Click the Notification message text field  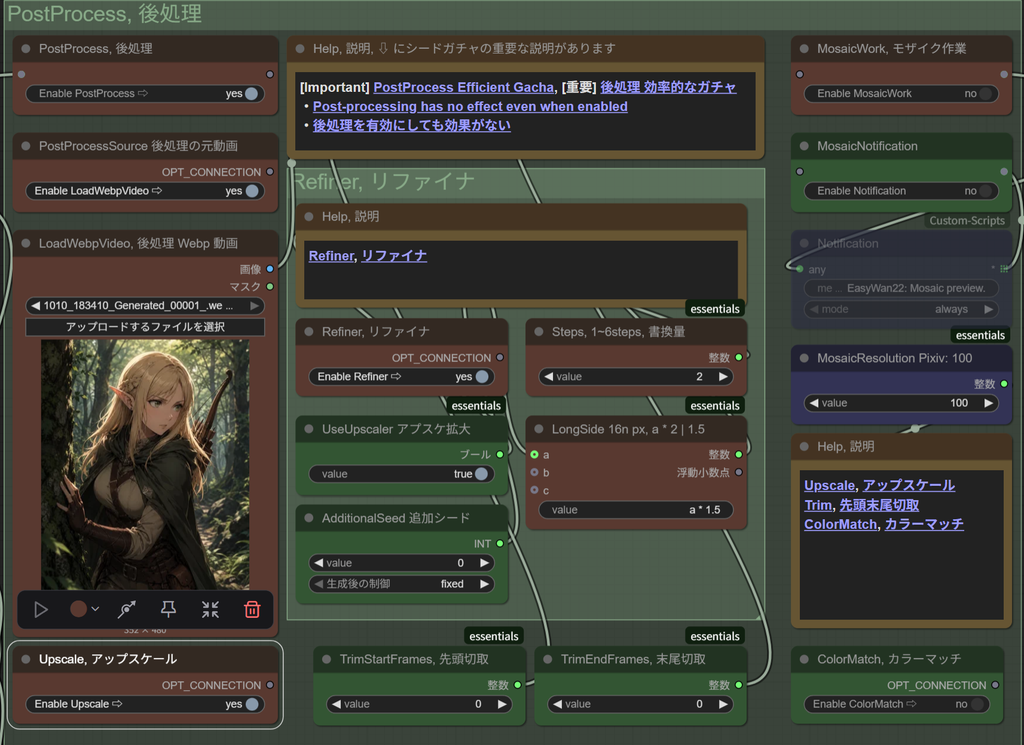901,288
